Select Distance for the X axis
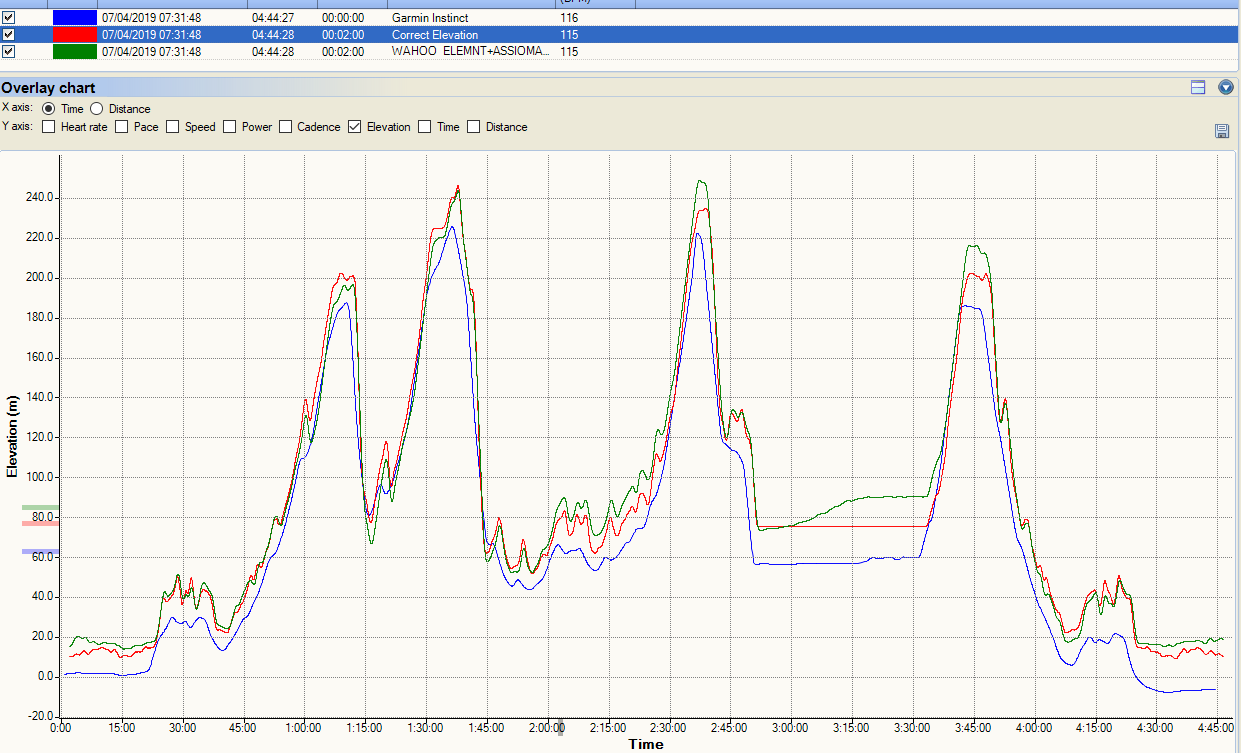The width and height of the screenshot is (1241, 753). click(97, 109)
